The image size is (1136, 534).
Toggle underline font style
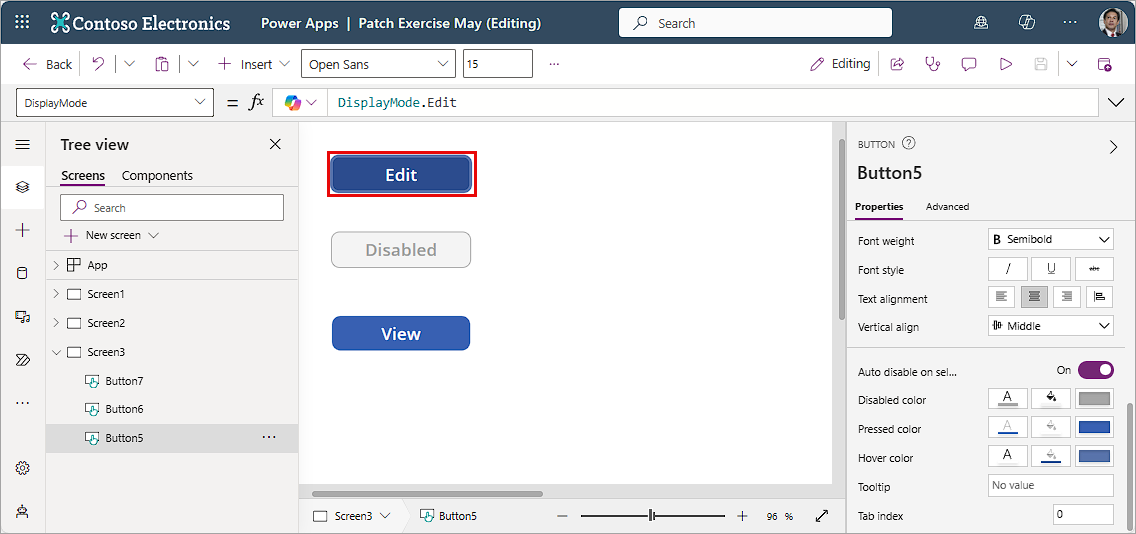(1051, 269)
